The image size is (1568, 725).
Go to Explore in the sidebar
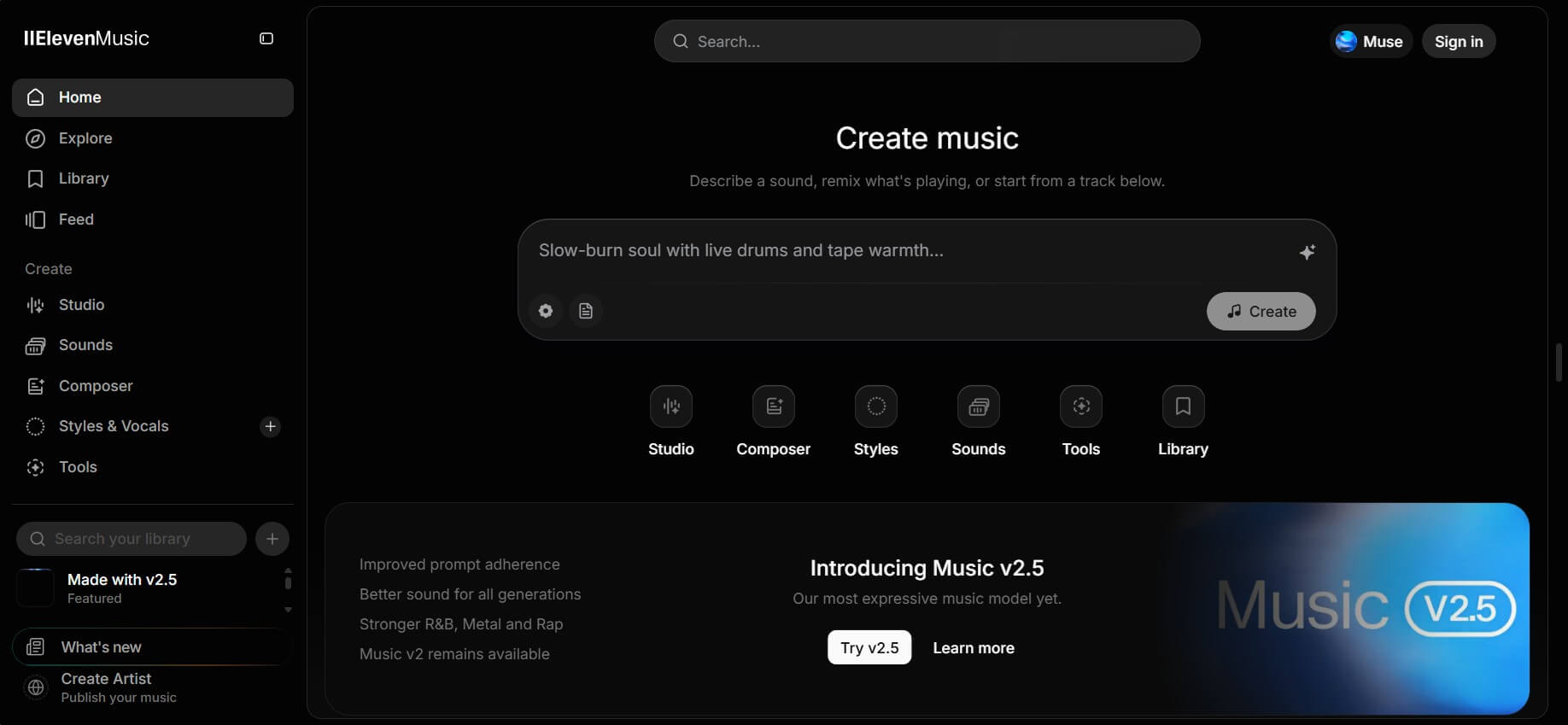(153, 138)
